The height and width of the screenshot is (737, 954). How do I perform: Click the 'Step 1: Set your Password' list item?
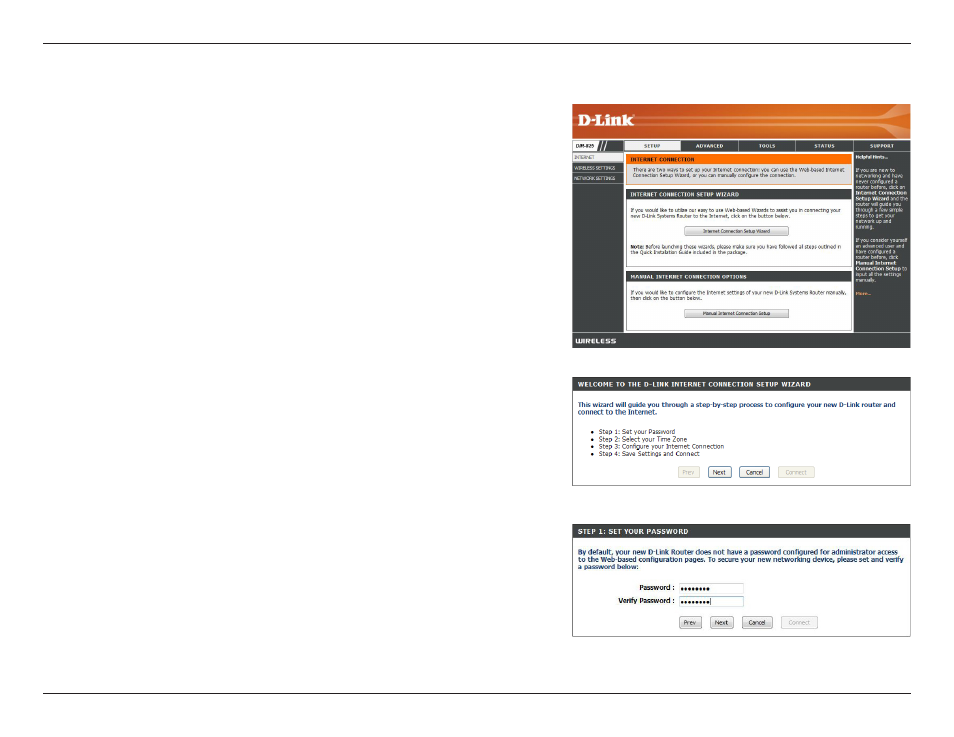(x=636, y=432)
